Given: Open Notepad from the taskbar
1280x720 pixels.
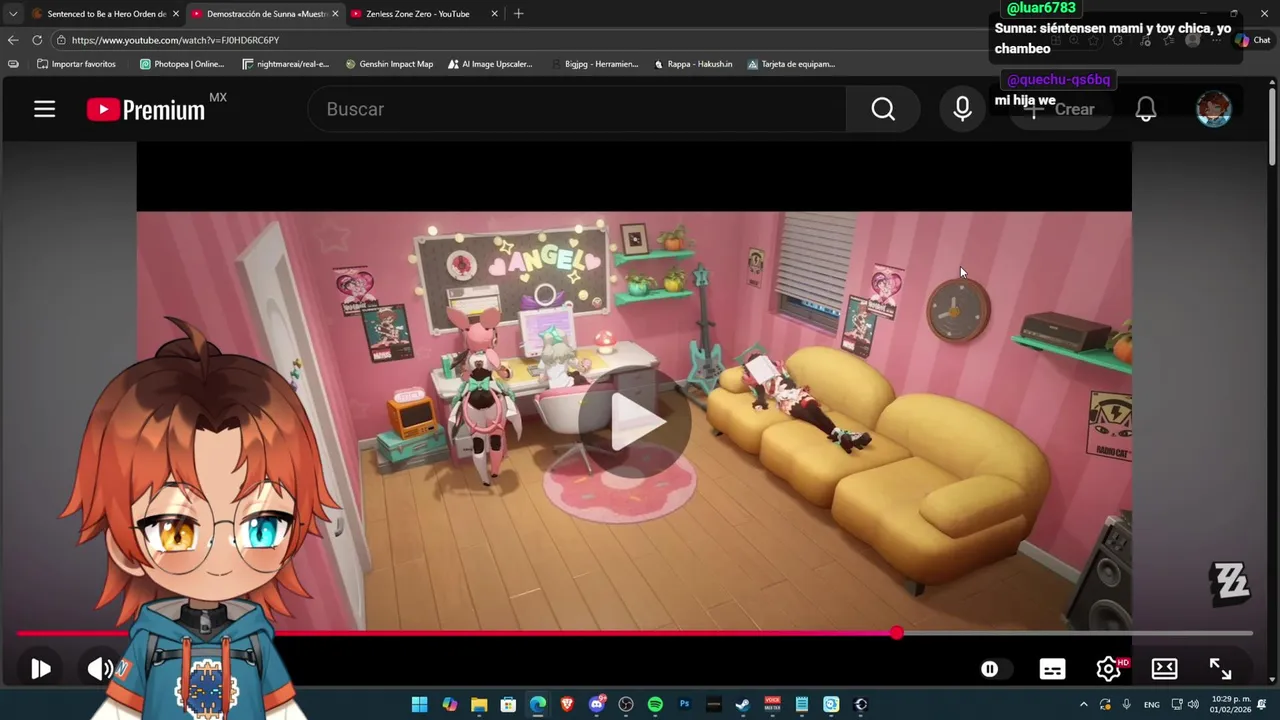Looking at the screenshot, I should 802,705.
